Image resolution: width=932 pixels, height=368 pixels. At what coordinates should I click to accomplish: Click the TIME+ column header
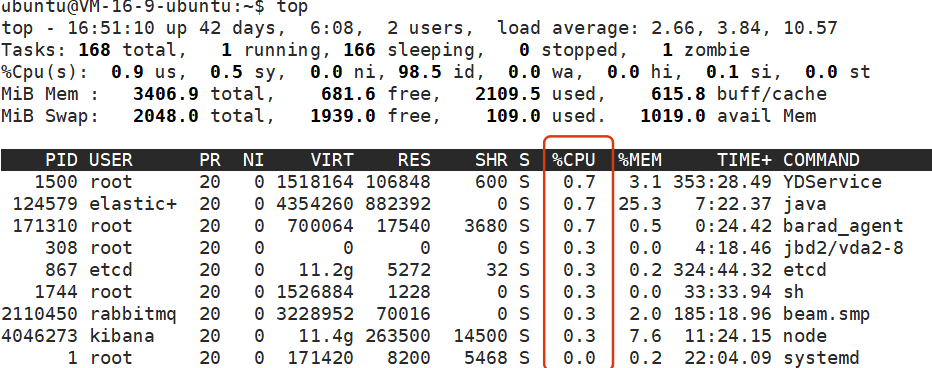point(744,160)
